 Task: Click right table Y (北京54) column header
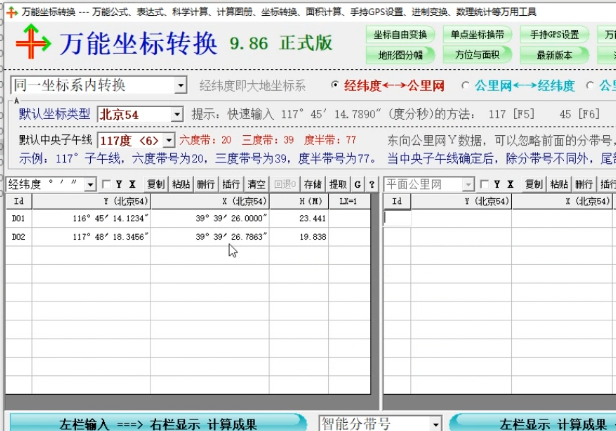[461, 202]
